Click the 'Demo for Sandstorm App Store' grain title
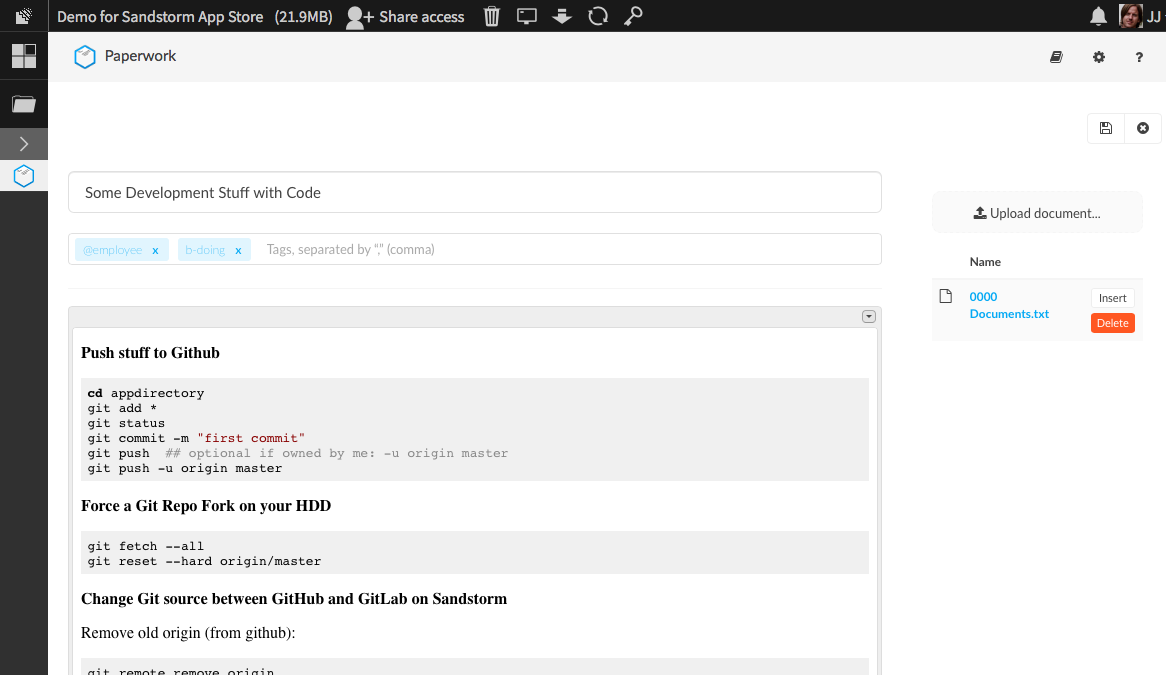 (160, 16)
